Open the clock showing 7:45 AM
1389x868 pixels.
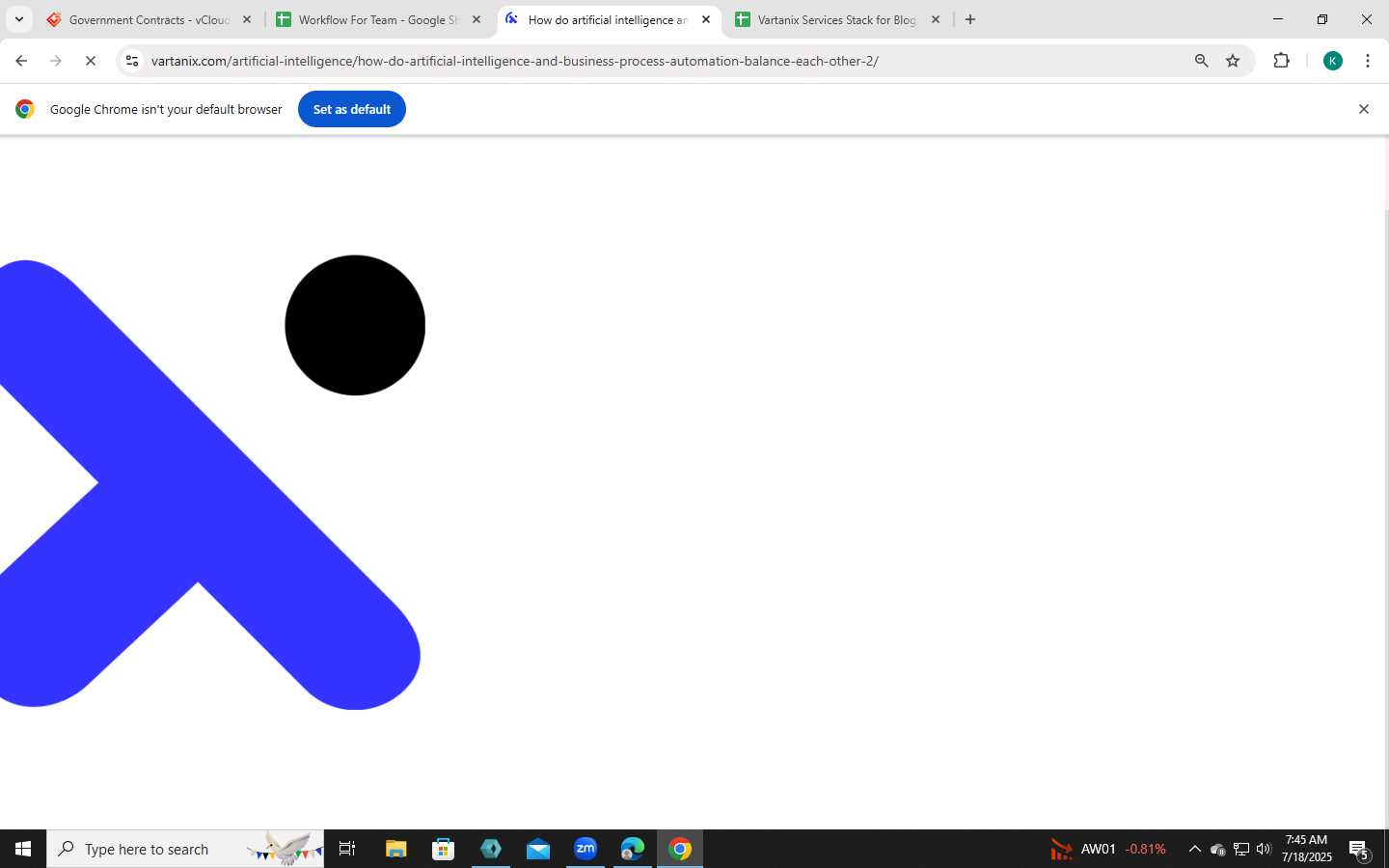1307,849
